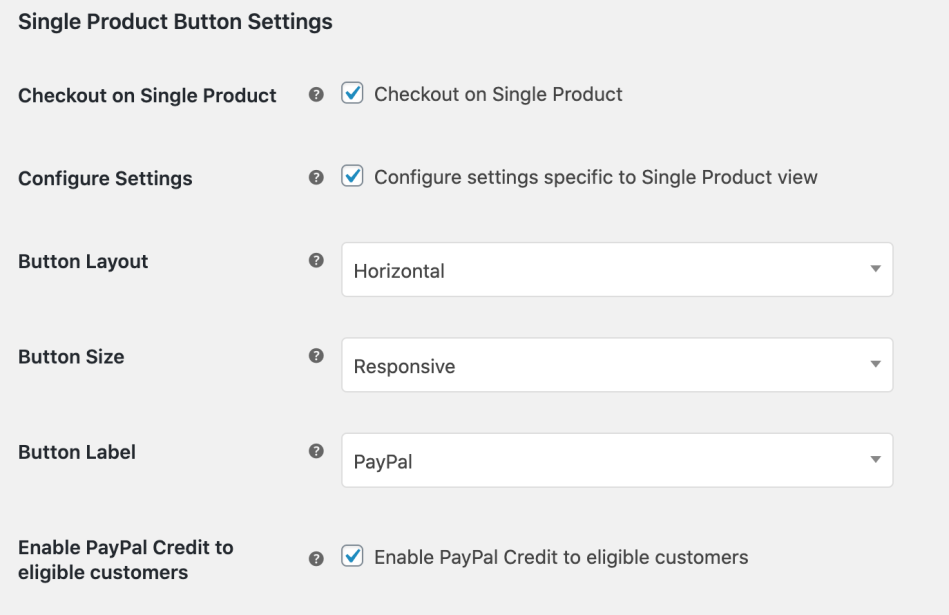Click the Single Product Button Settings heading
949x615 pixels.
(175, 22)
